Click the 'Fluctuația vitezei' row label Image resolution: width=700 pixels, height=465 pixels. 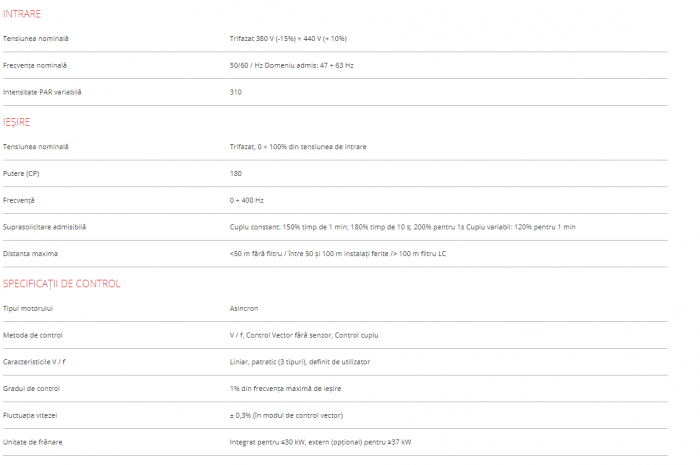[x=33, y=415]
